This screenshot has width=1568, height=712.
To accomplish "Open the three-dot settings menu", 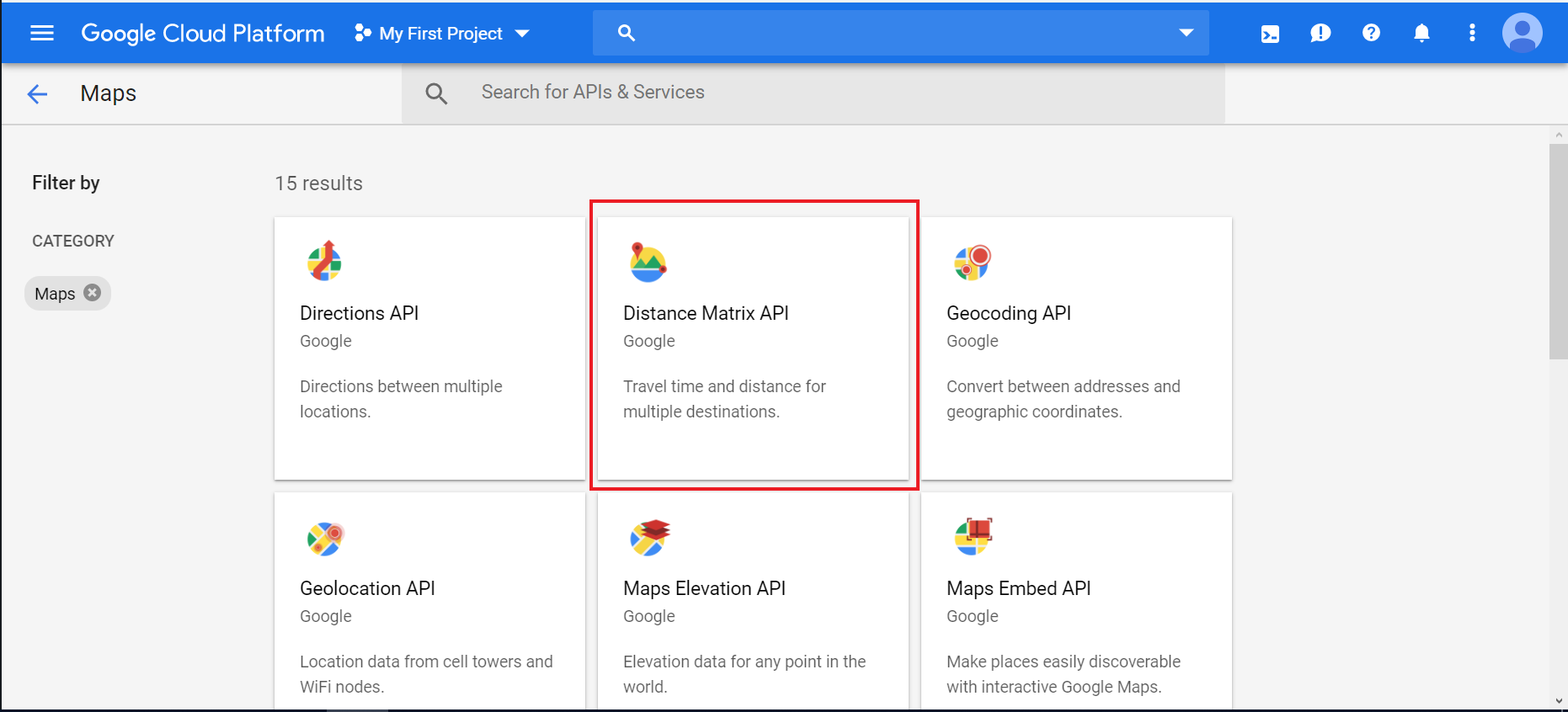I will [1472, 33].
